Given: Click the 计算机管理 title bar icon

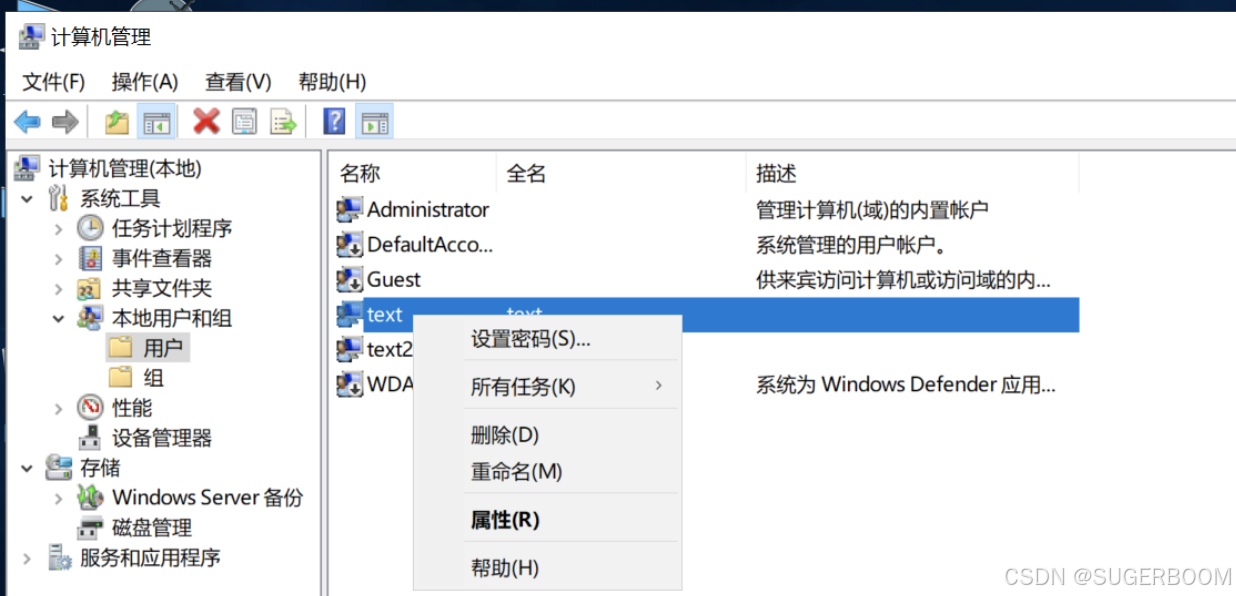Looking at the screenshot, I should (32, 37).
